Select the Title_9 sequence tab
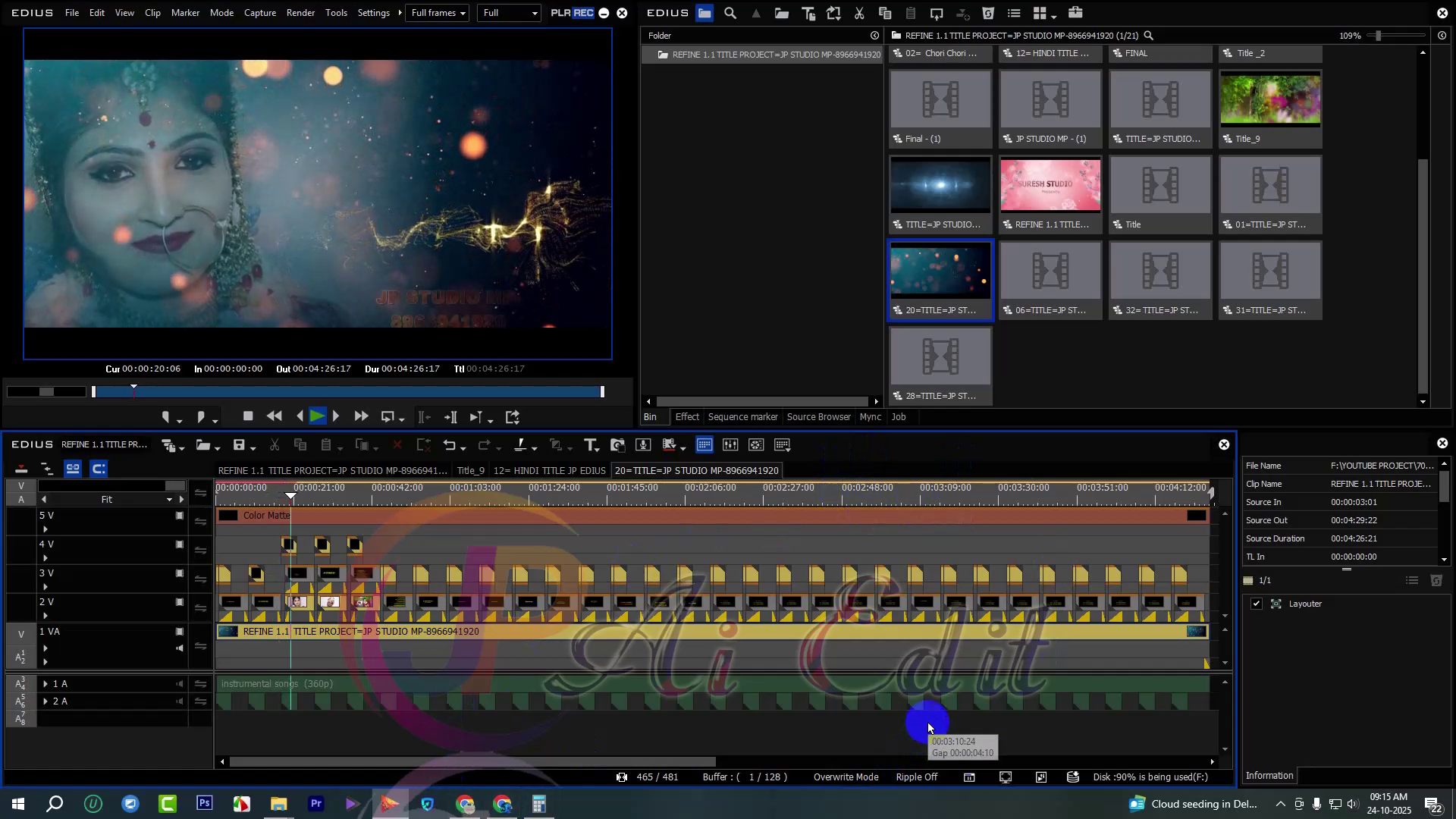Viewport: 1456px width, 819px height. coord(470,471)
